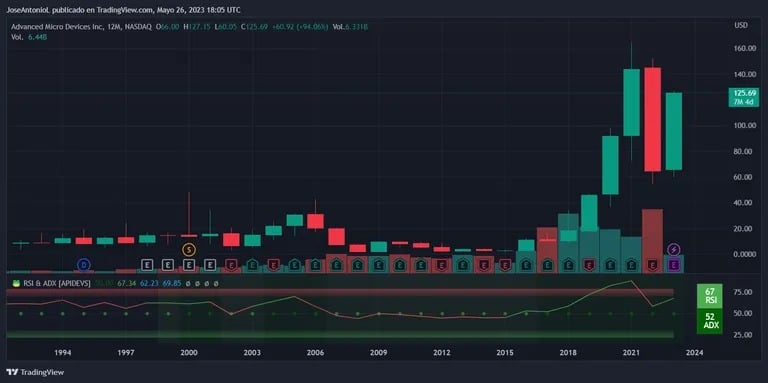Image resolution: width=768 pixels, height=383 pixels.
Task: Click the Advanced Micro Devices Inc symbol title
Action: tap(57, 26)
